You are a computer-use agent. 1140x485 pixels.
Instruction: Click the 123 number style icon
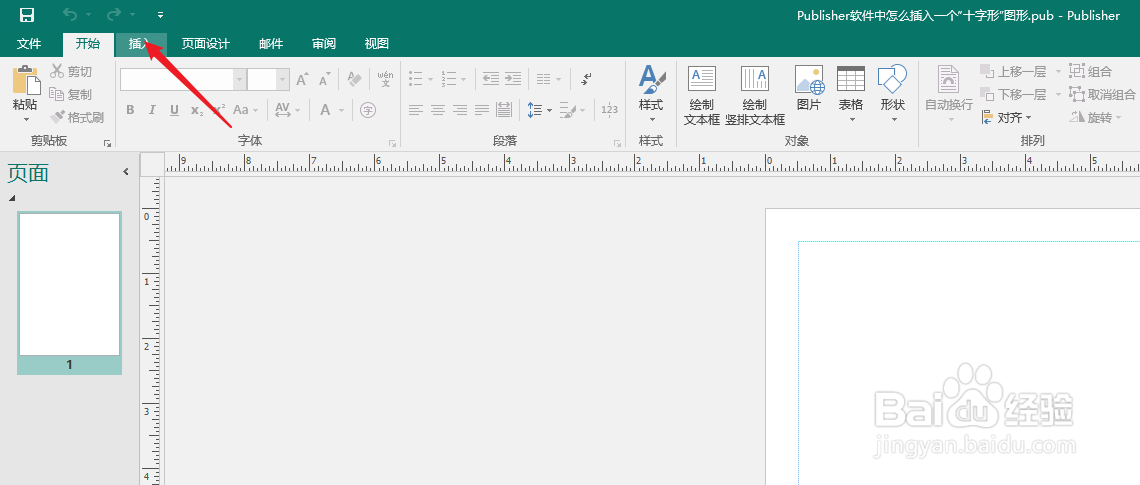coord(609,110)
